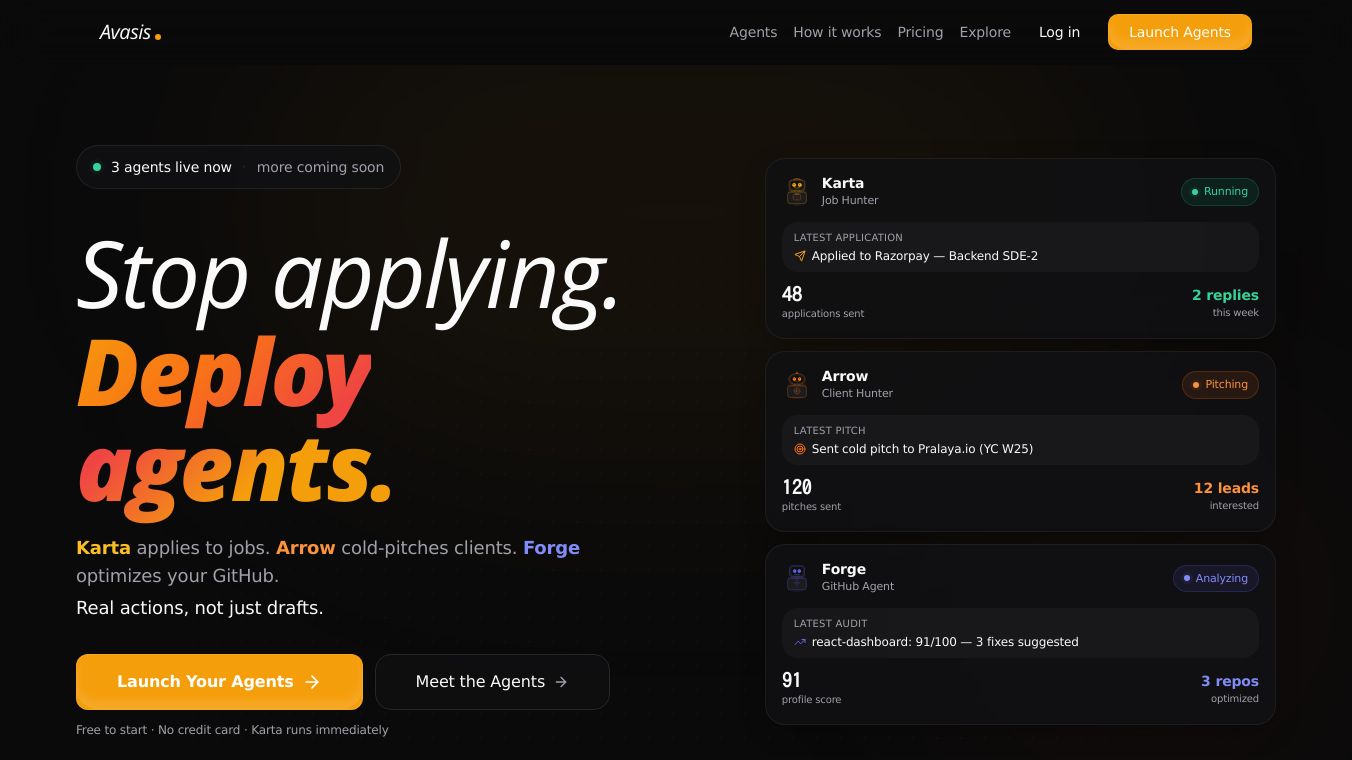Open the How it works nav item
Screen dimensions: 1352x760
pyautogui.click(x=837, y=32)
